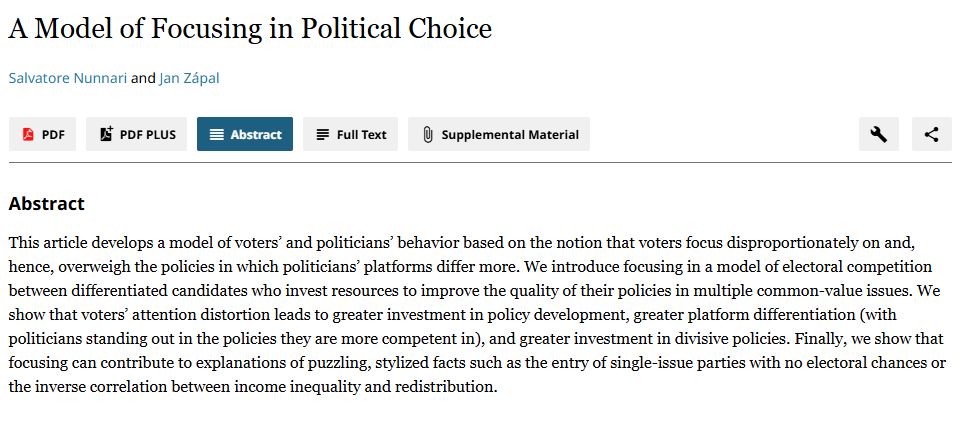Click the paperclip icon for Supplemental Material

coord(427,134)
